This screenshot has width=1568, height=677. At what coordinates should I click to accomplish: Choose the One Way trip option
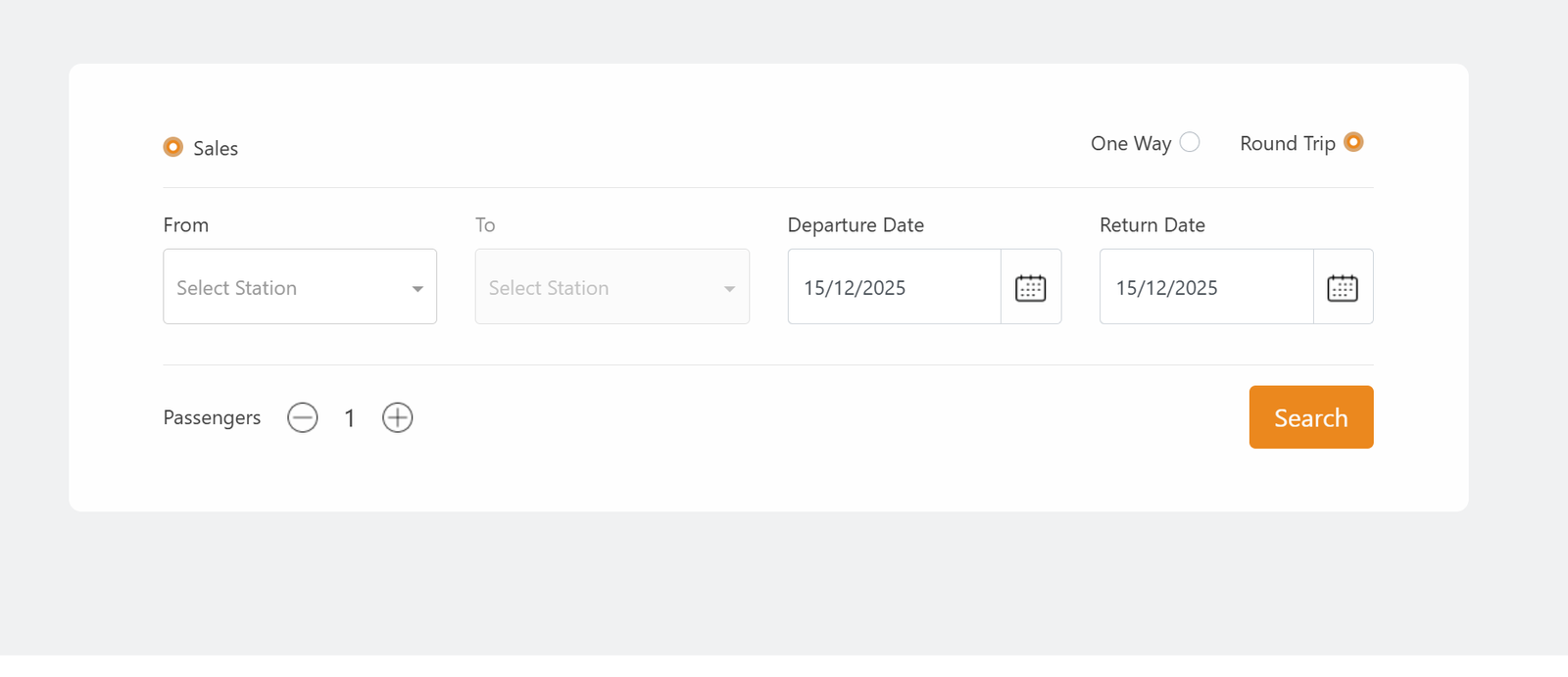point(1190,142)
